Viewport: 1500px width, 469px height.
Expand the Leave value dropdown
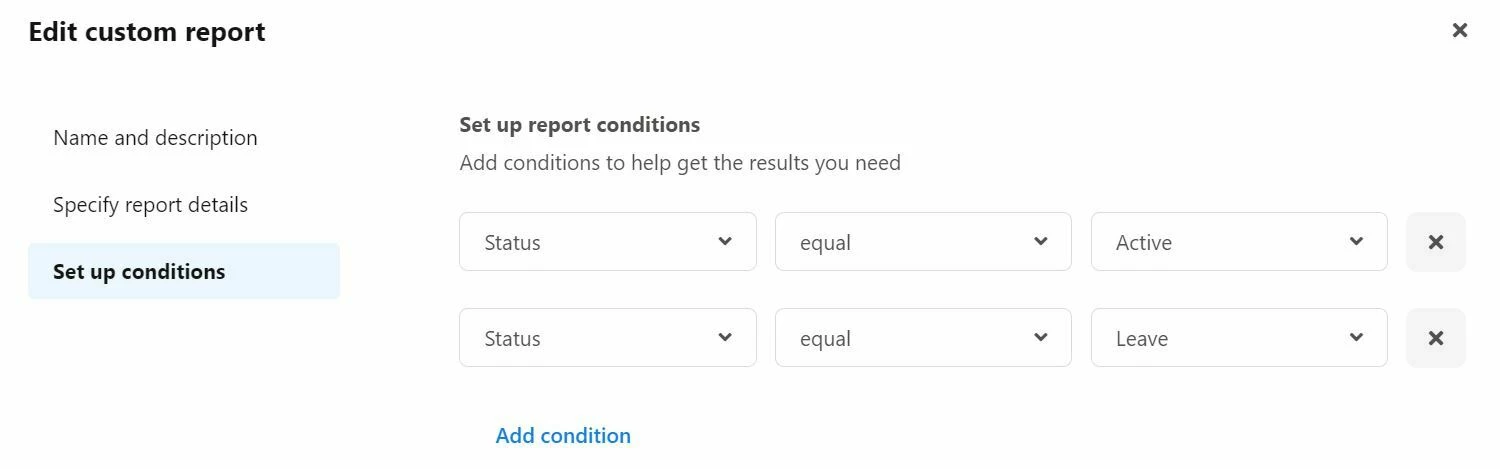point(1239,337)
